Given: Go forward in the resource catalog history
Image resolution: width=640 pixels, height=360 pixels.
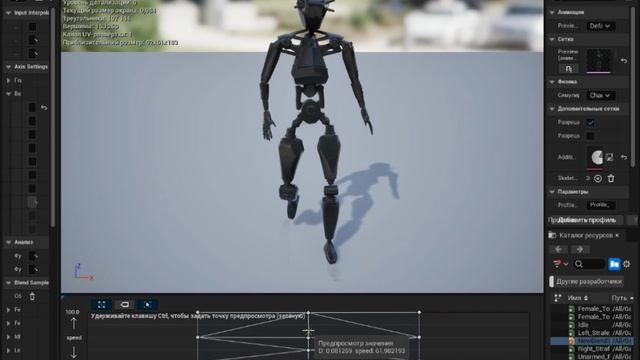Looking at the screenshot, I should pos(580,249).
